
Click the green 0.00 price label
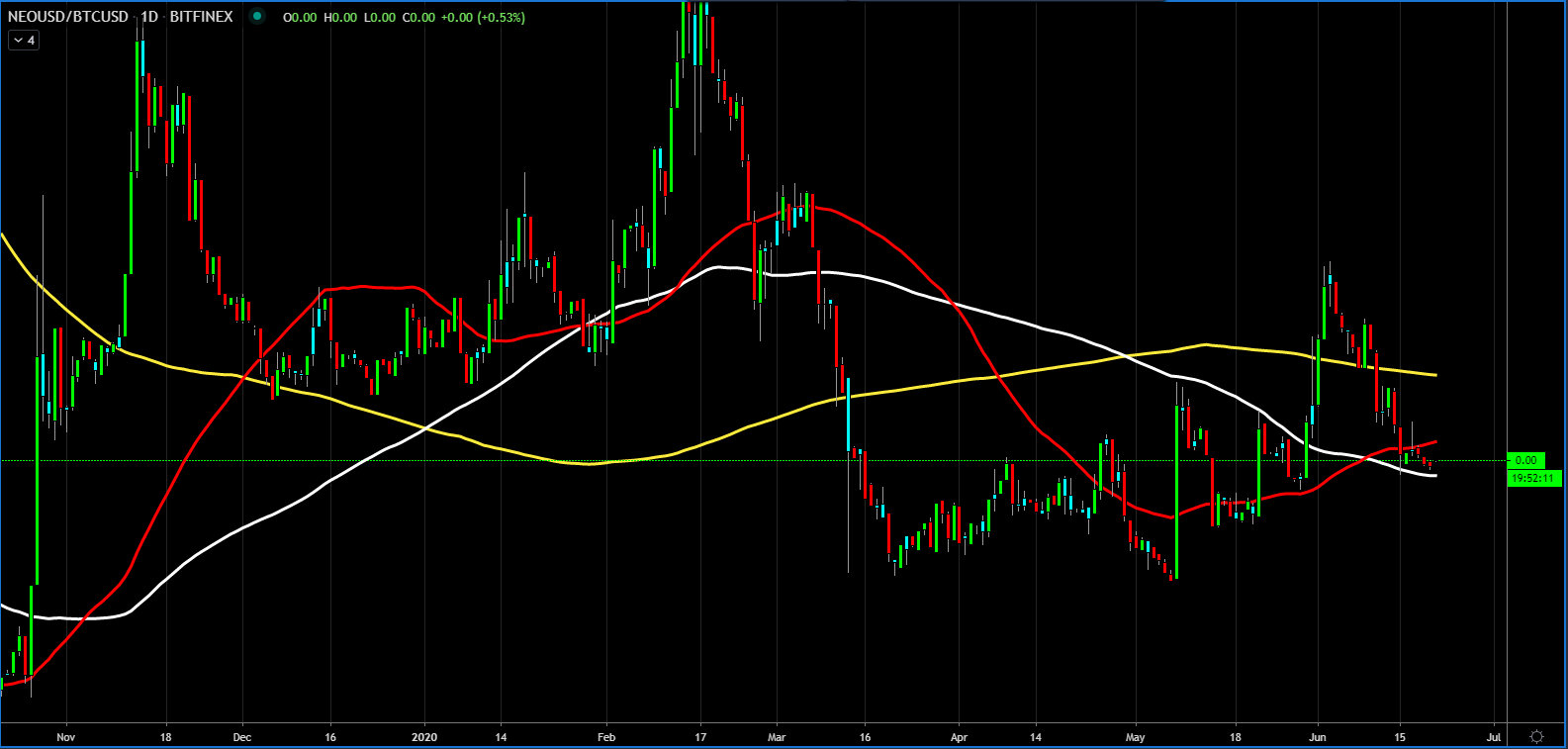point(1526,460)
